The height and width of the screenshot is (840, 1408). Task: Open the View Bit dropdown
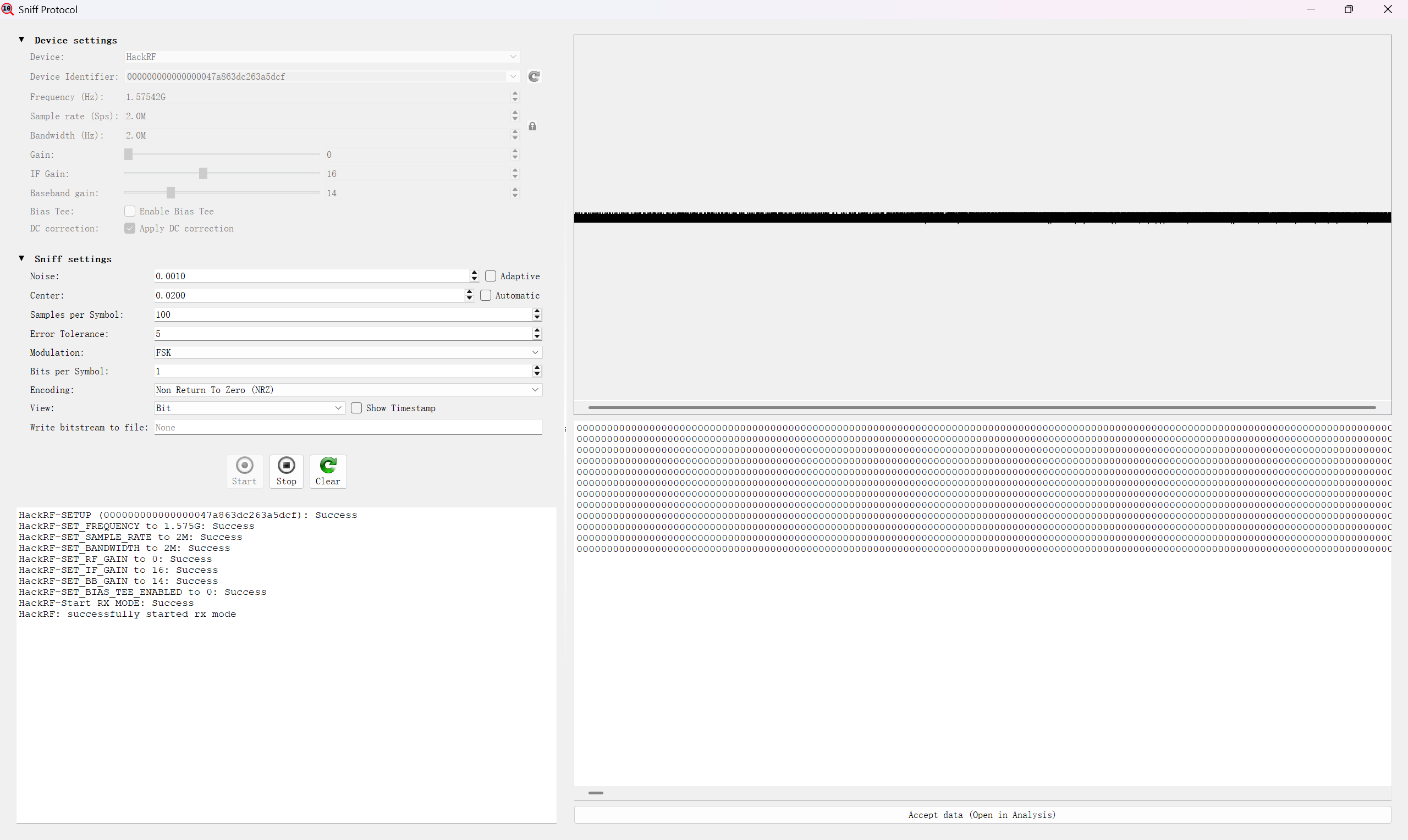249,408
